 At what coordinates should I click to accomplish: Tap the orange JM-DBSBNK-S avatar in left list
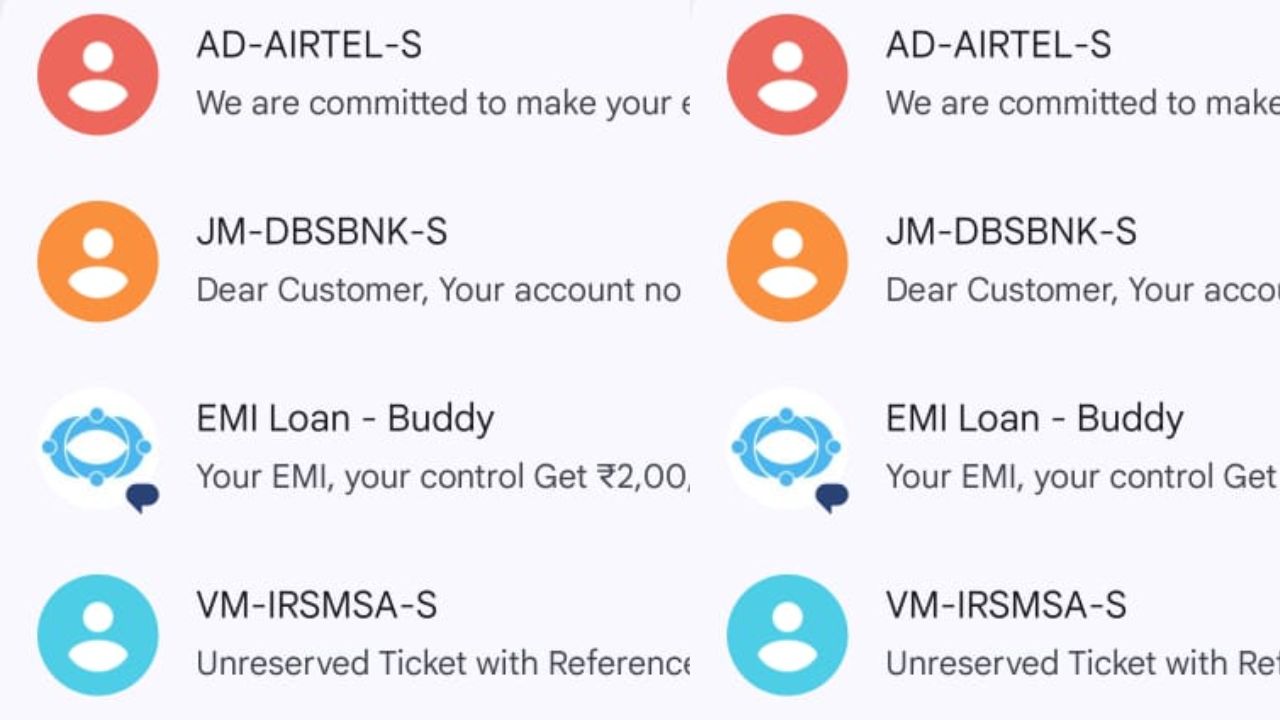click(x=98, y=262)
